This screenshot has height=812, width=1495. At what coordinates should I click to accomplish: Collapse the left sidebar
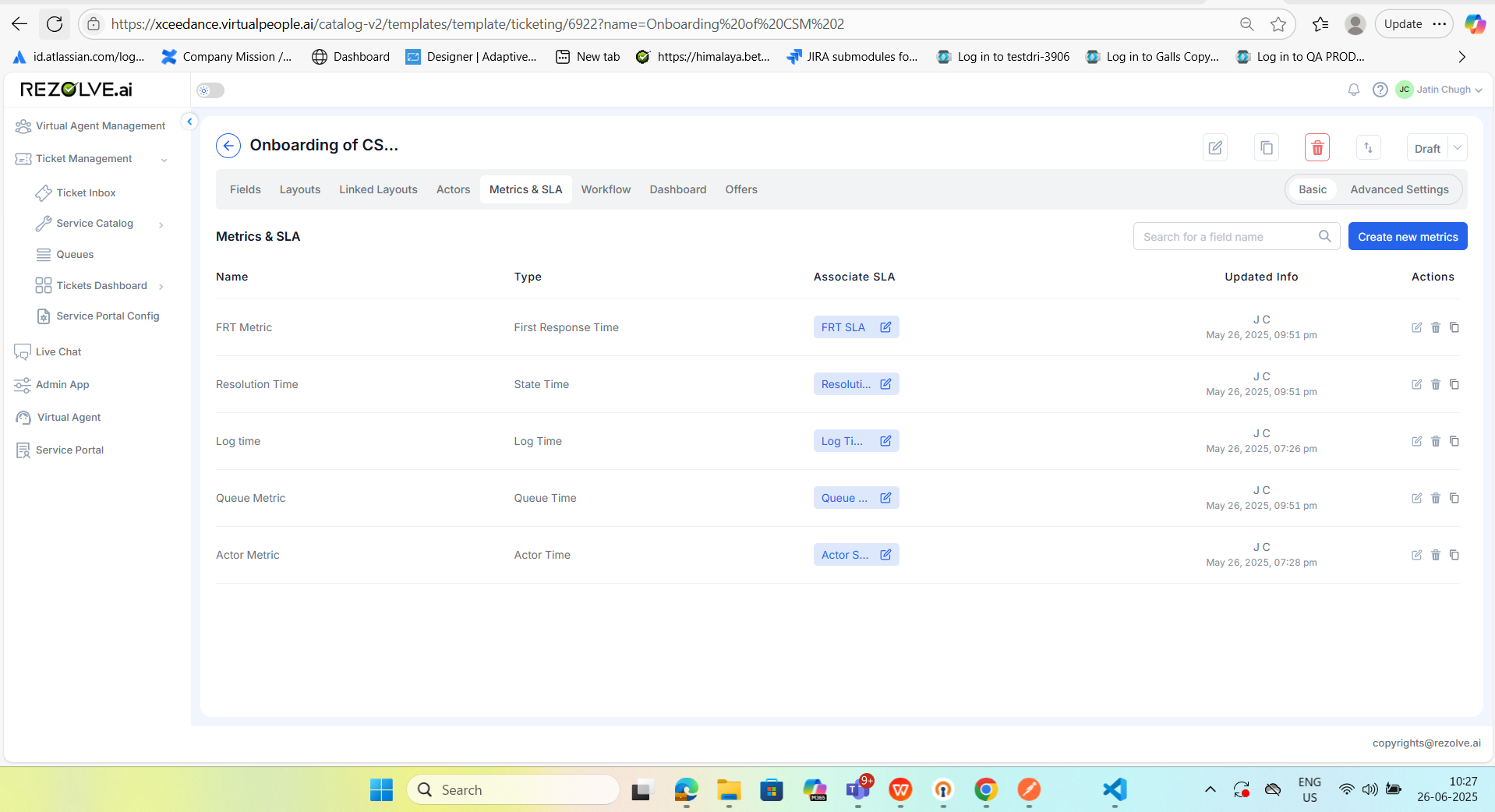[x=189, y=122]
